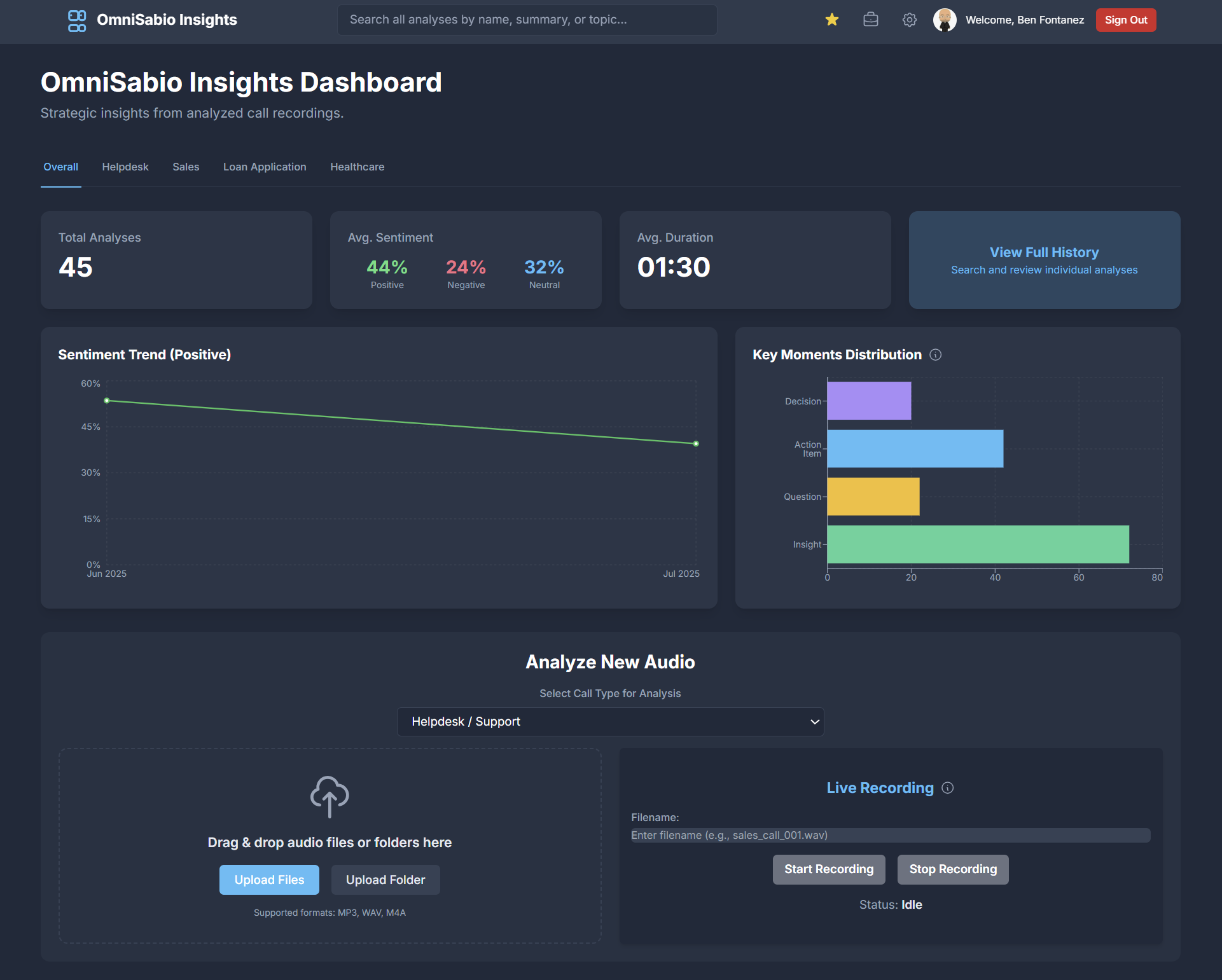
Task: Open the Select Call Type dropdown
Action: coord(610,722)
